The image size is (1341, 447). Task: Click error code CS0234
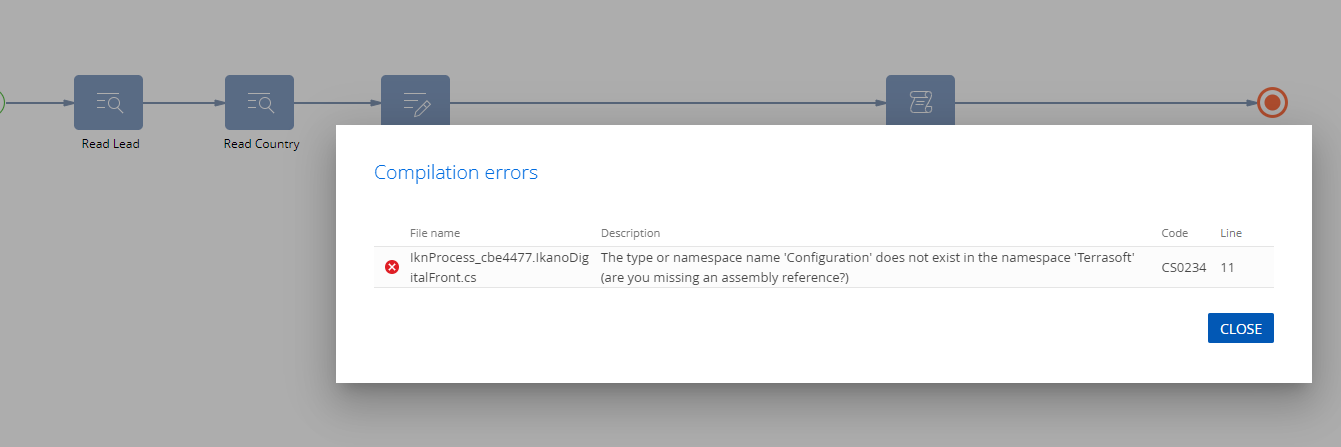1182,267
